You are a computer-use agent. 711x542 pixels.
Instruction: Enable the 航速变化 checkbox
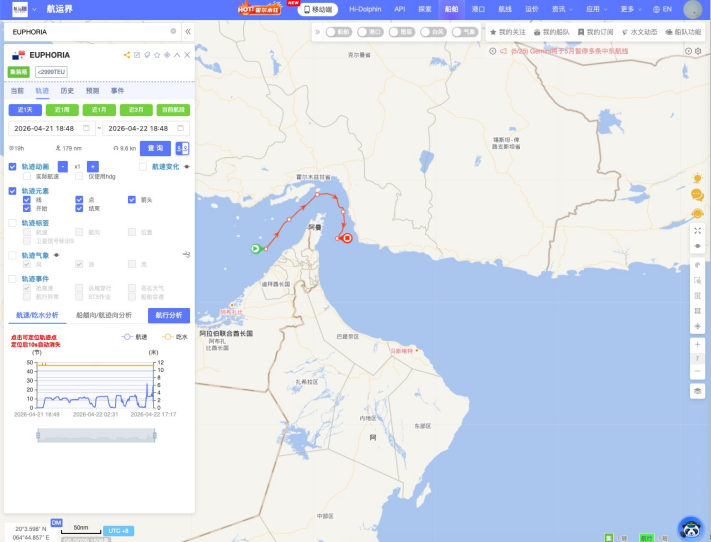(x=143, y=166)
